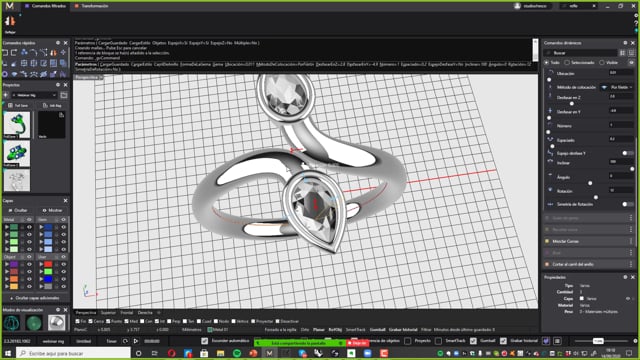Switch dynamic commands to grid view icon

[622, 53]
